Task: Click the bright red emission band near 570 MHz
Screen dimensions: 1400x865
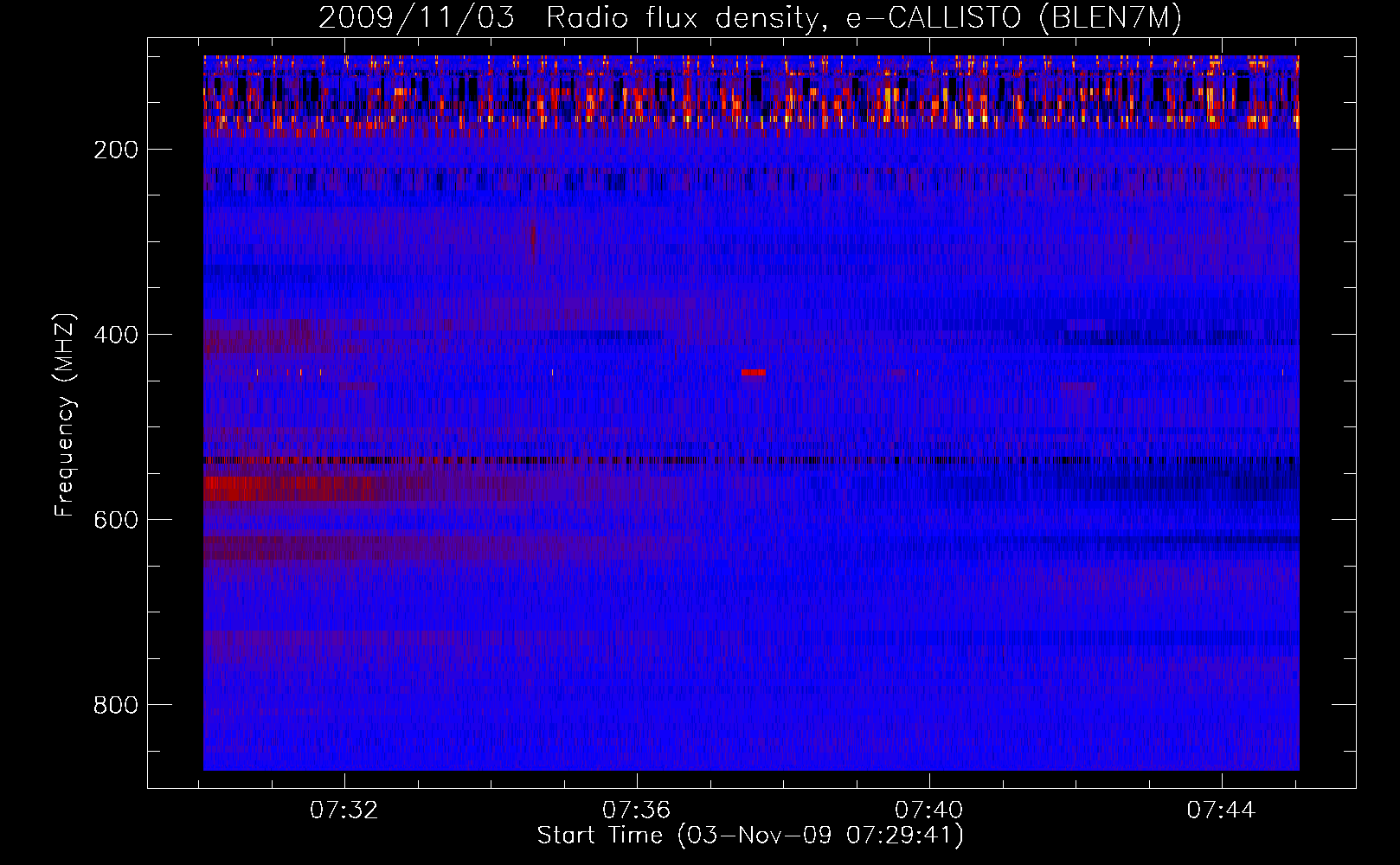Action: (x=288, y=489)
